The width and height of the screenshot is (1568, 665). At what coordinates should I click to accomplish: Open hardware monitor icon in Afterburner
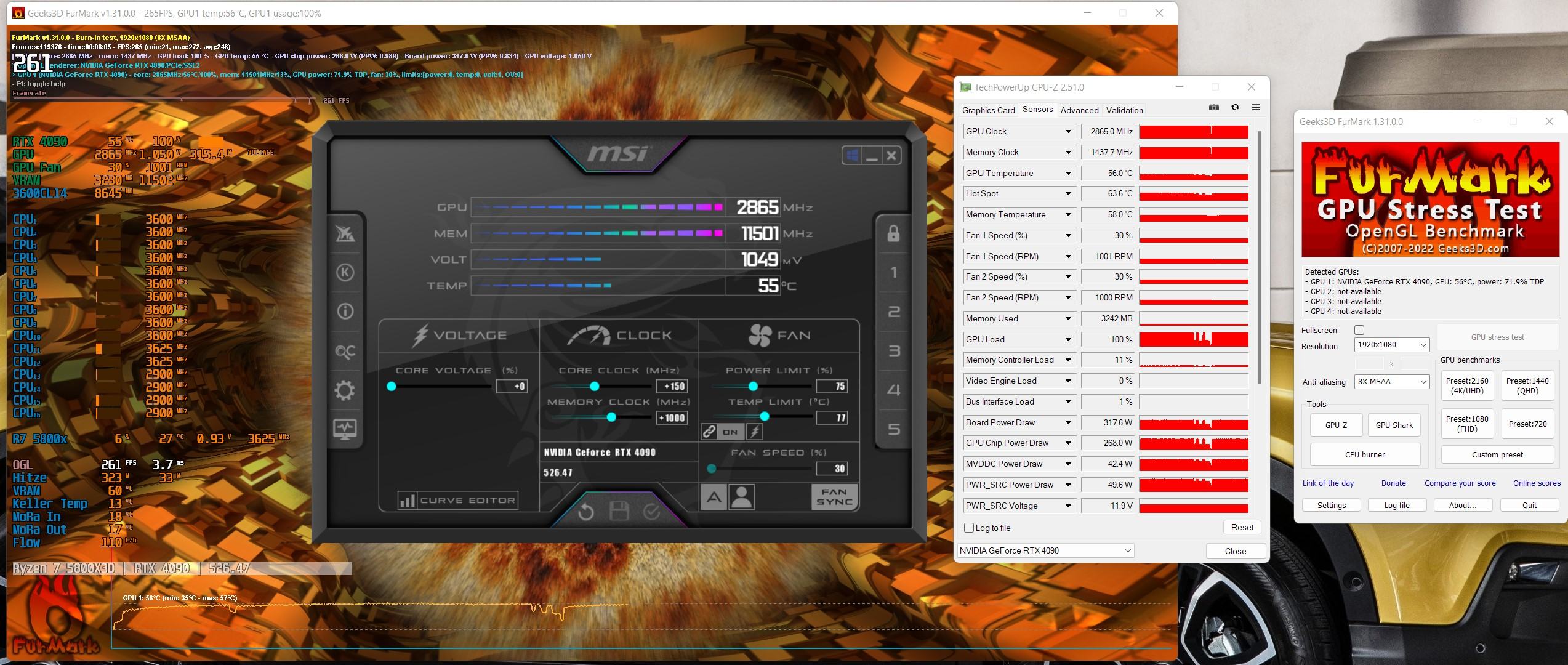tap(345, 428)
